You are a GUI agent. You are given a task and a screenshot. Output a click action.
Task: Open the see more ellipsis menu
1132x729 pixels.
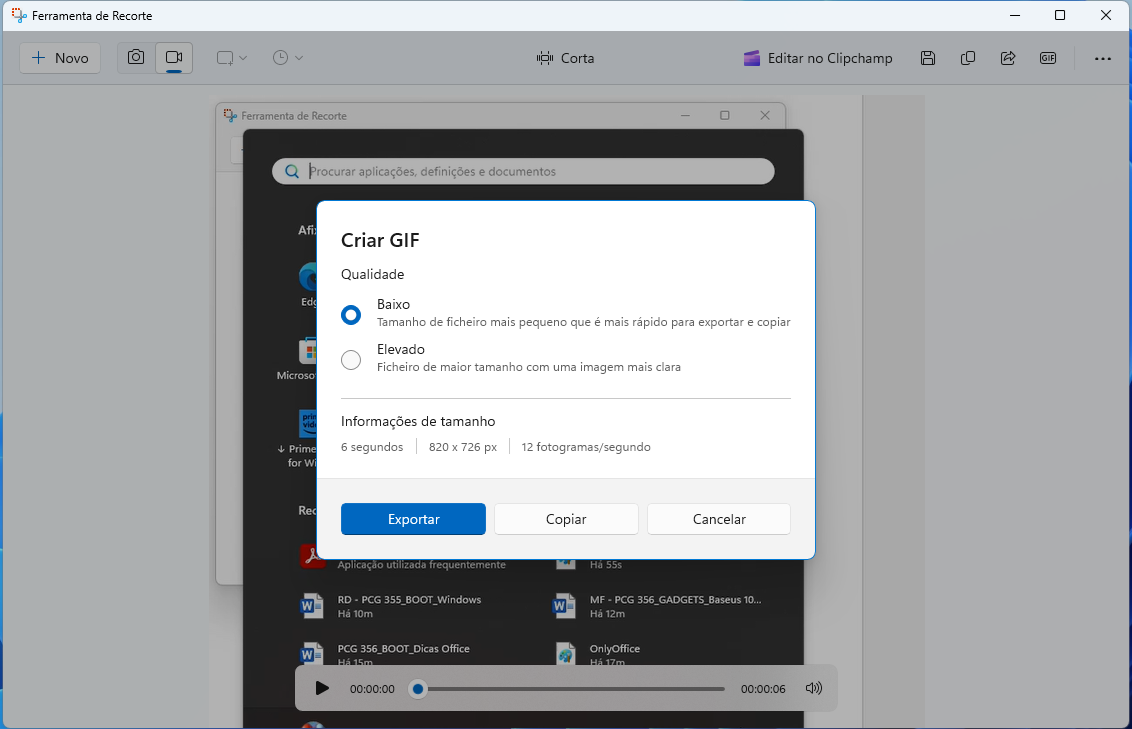[x=1103, y=57]
